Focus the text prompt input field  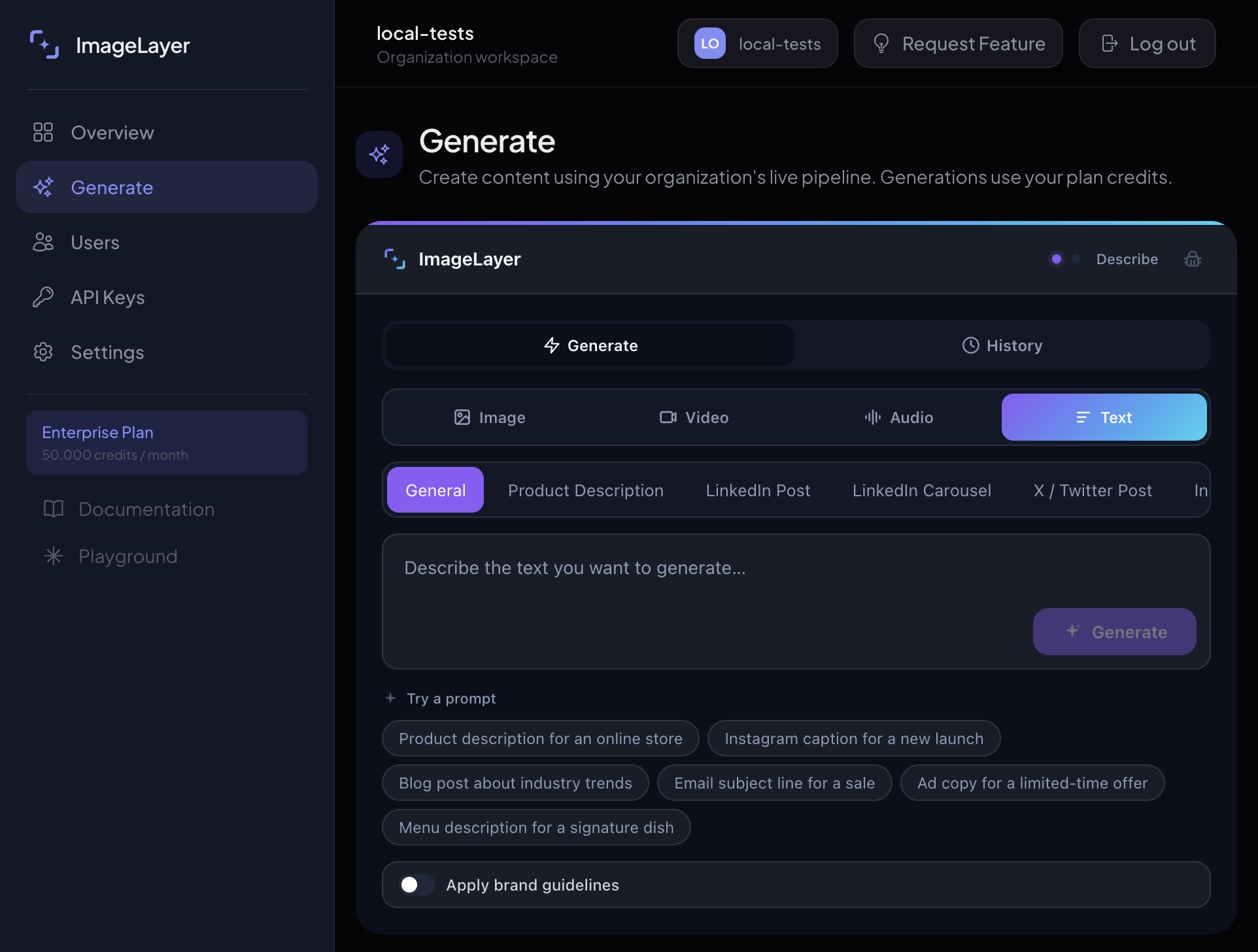pos(796,602)
